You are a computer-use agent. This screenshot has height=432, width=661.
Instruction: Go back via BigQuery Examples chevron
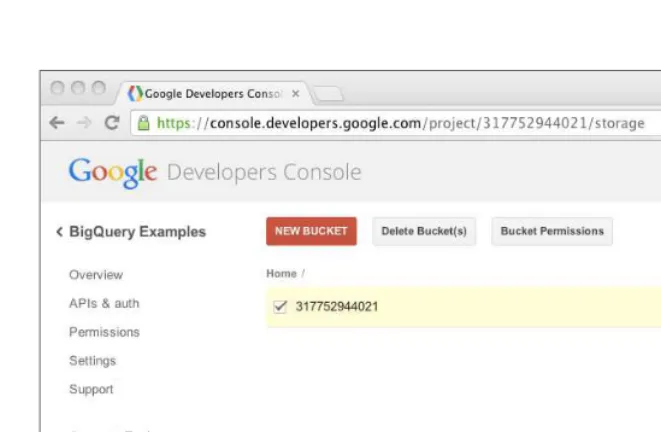[59, 231]
